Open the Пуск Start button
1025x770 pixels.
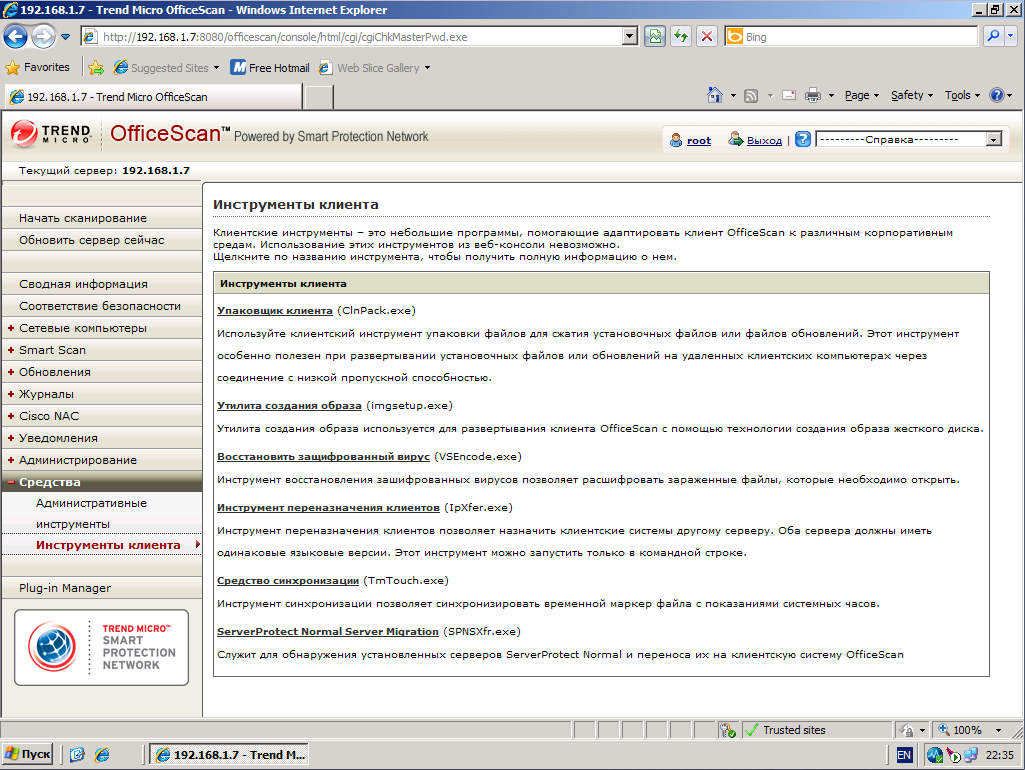(x=27, y=754)
